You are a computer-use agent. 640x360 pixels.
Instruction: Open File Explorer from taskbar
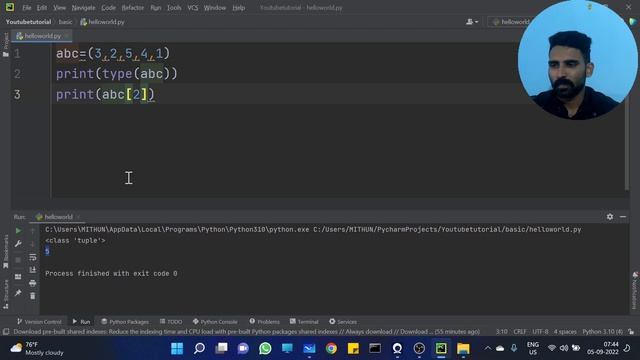463,349
